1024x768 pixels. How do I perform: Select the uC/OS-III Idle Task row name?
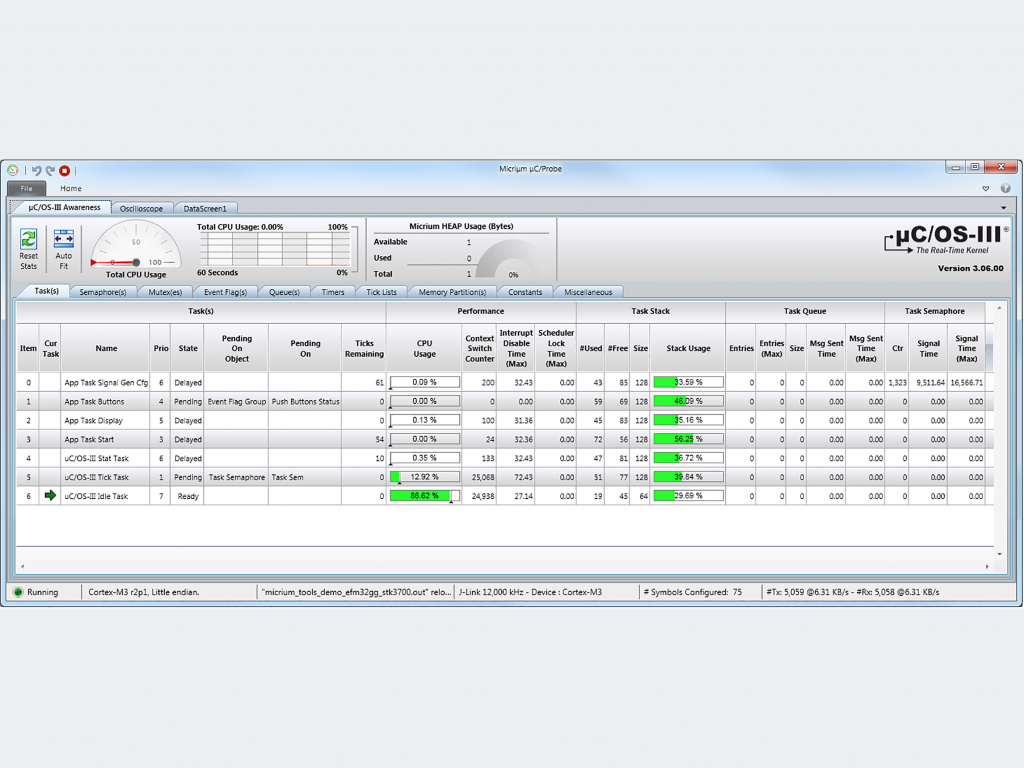pyautogui.click(x=96, y=496)
